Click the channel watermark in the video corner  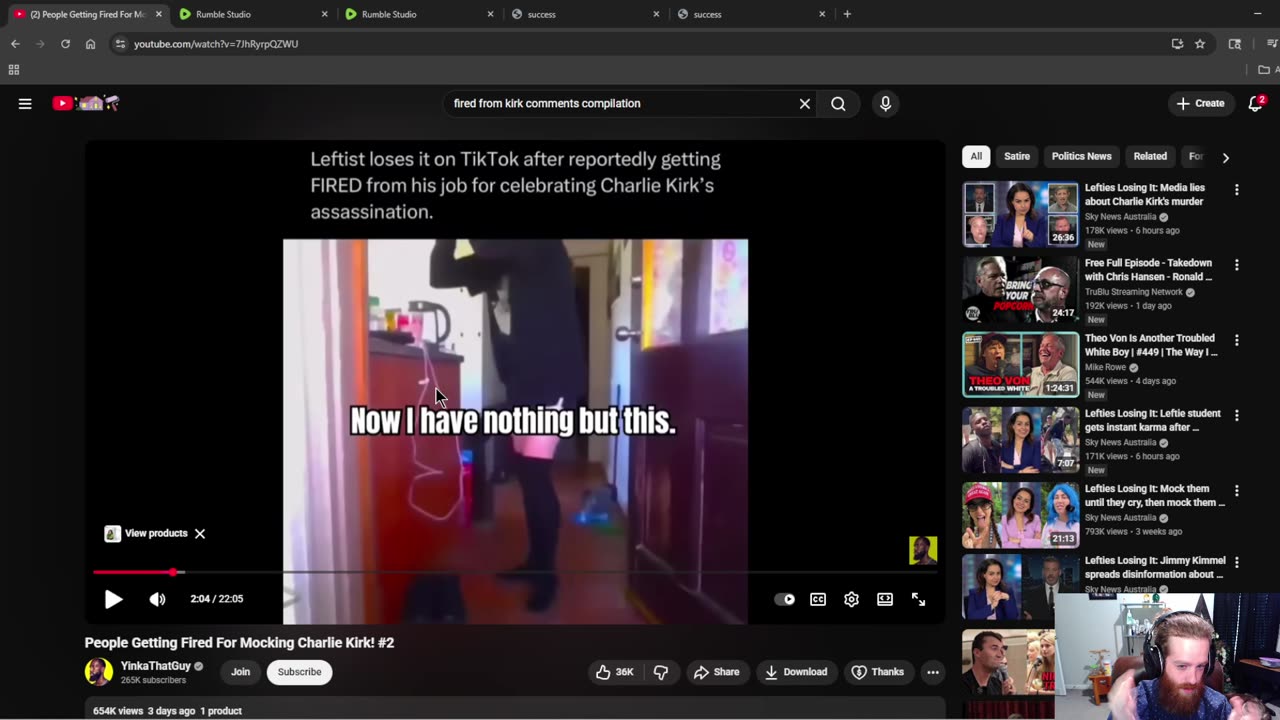(x=922, y=550)
